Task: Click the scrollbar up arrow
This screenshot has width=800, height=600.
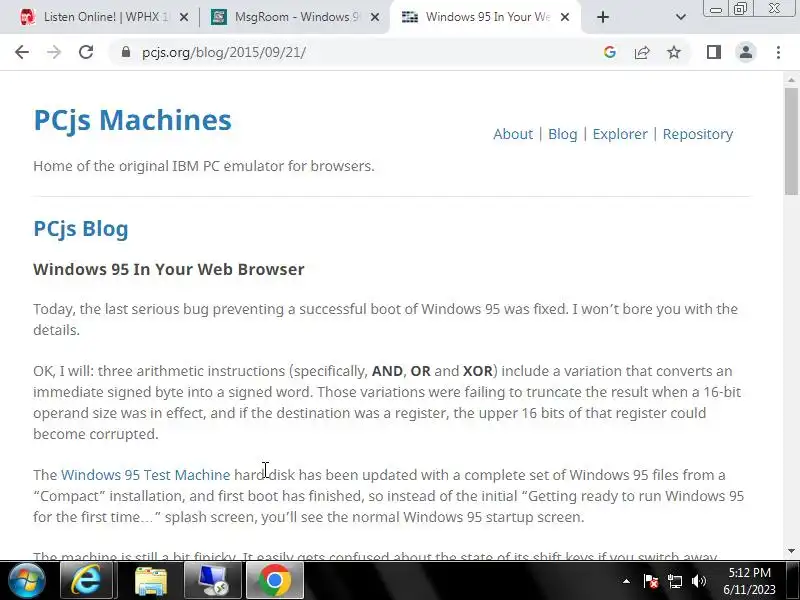Action: pos(791,80)
